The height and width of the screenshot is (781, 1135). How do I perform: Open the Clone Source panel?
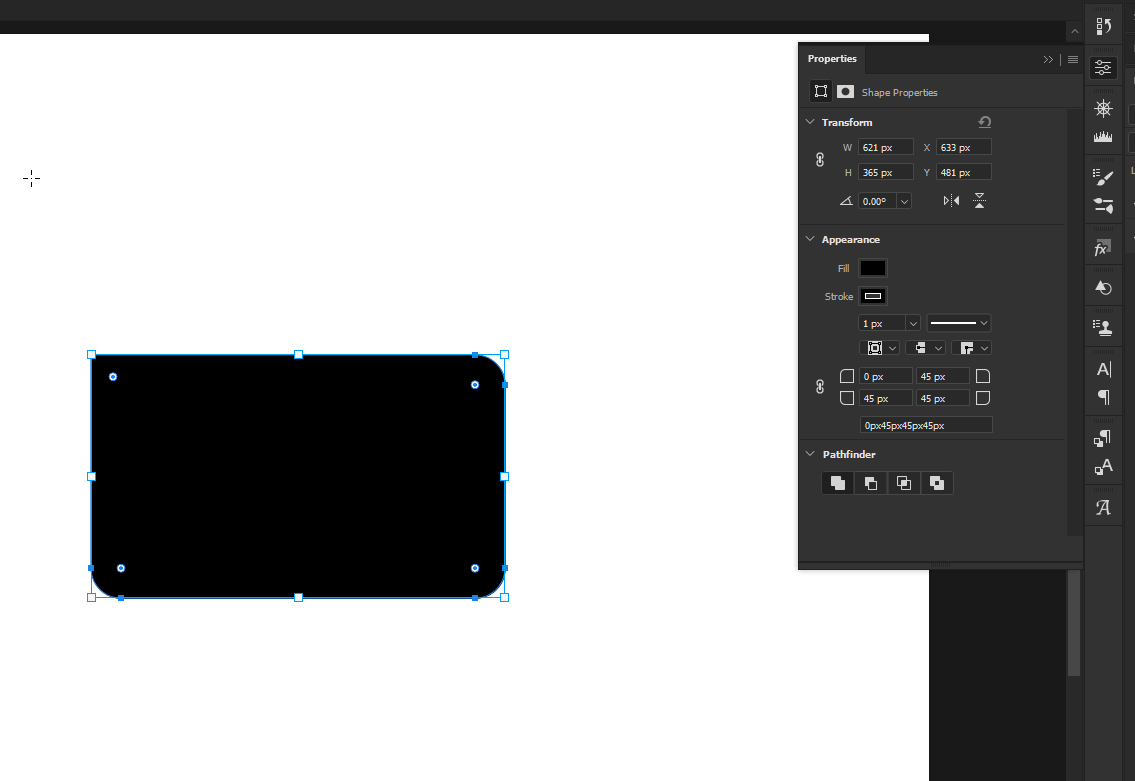pos(1103,326)
